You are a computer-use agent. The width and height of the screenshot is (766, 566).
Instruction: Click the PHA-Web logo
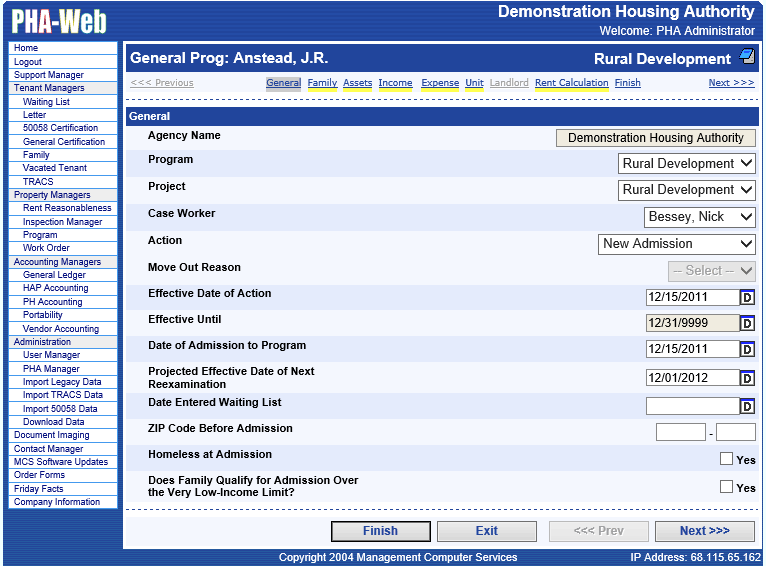[59, 21]
